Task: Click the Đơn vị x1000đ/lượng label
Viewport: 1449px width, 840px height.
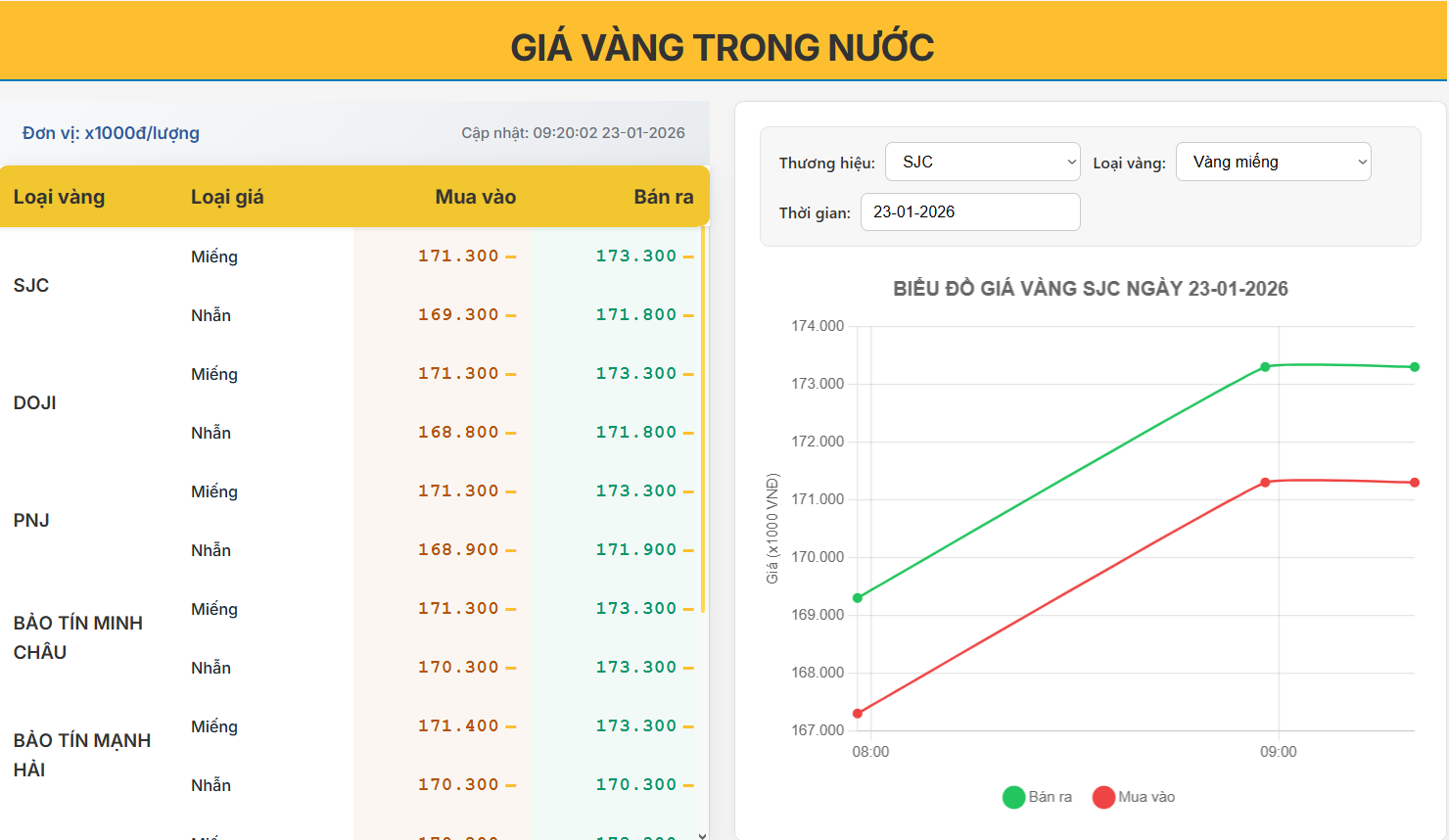Action: (111, 133)
